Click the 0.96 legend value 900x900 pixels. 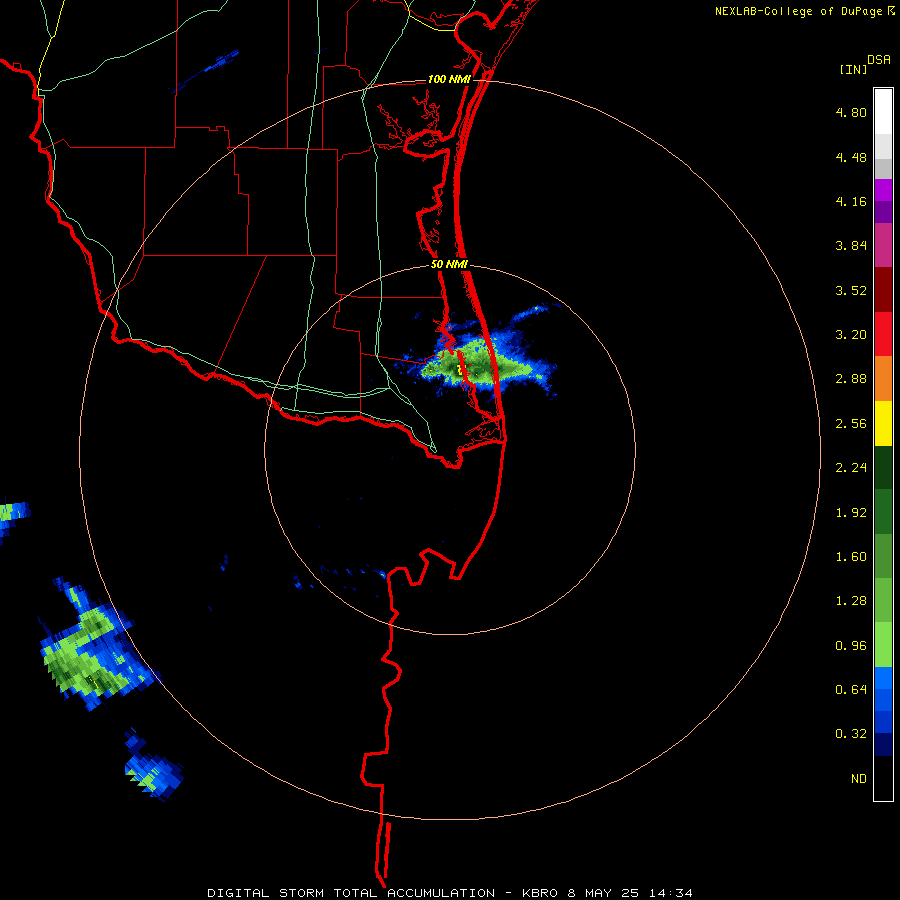(851, 646)
